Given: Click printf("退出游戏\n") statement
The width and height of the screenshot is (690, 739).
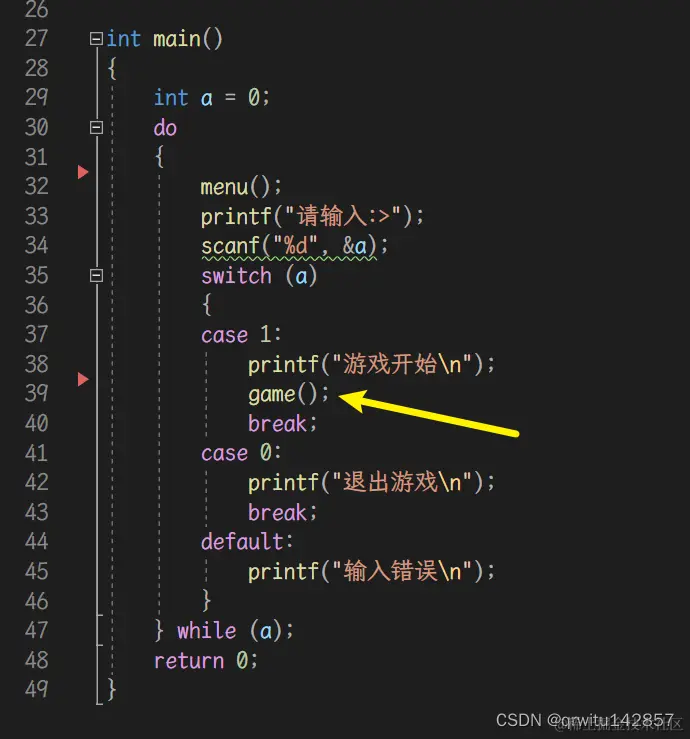Looking at the screenshot, I should [371, 483].
